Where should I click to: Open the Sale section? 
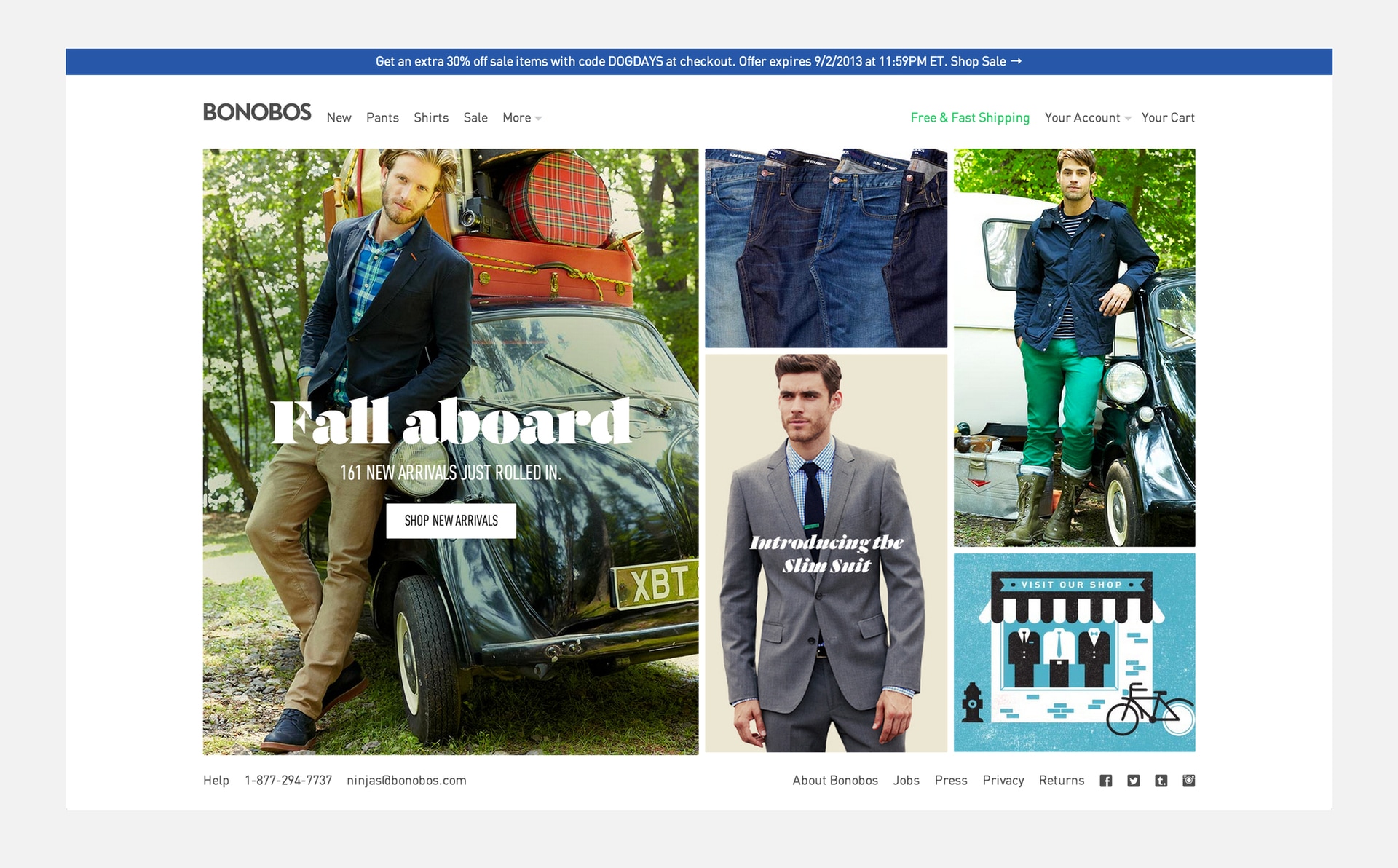(475, 118)
